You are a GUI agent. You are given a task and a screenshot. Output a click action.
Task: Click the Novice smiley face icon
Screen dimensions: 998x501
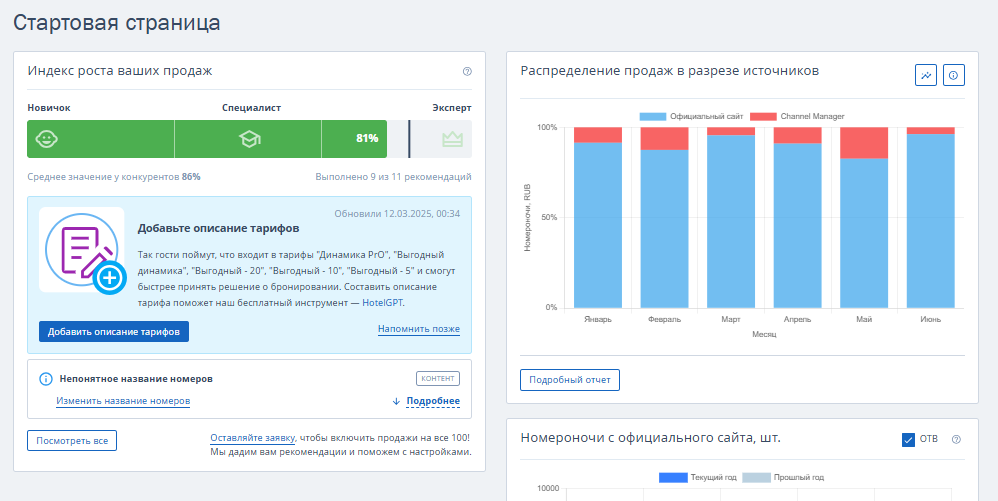(x=46, y=139)
